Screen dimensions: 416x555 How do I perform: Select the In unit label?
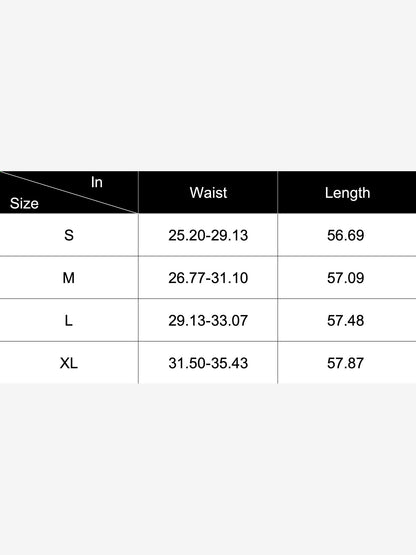coord(97,182)
